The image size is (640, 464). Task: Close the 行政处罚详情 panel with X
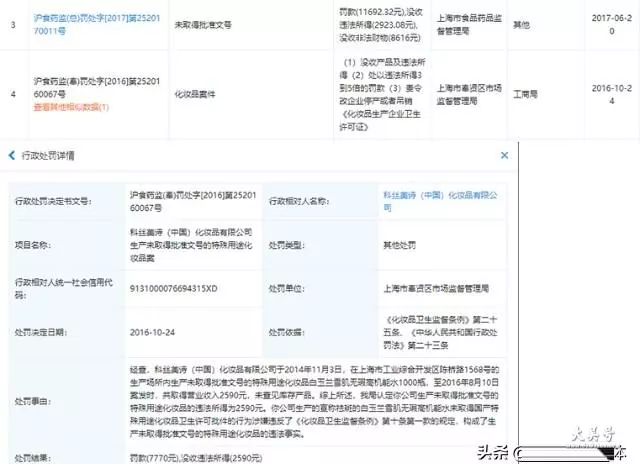point(504,155)
